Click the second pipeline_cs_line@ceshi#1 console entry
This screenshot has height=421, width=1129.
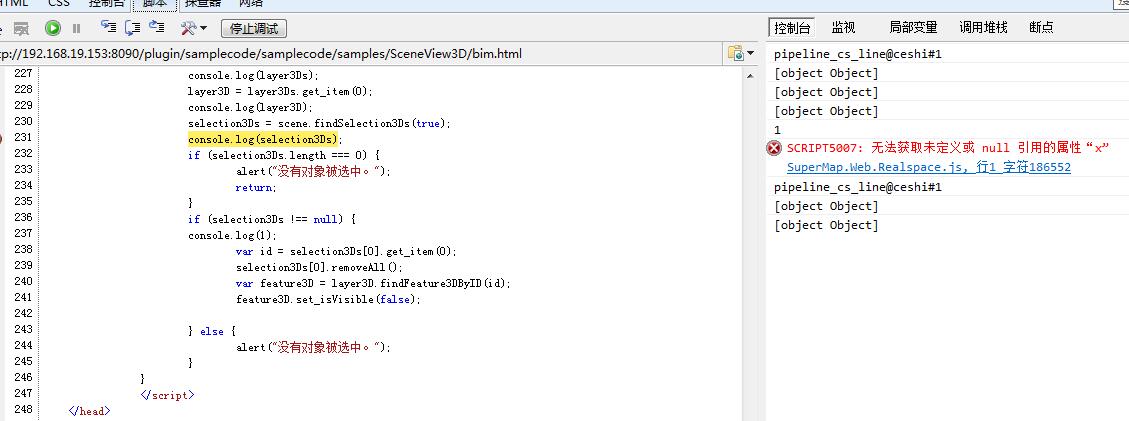(858, 187)
